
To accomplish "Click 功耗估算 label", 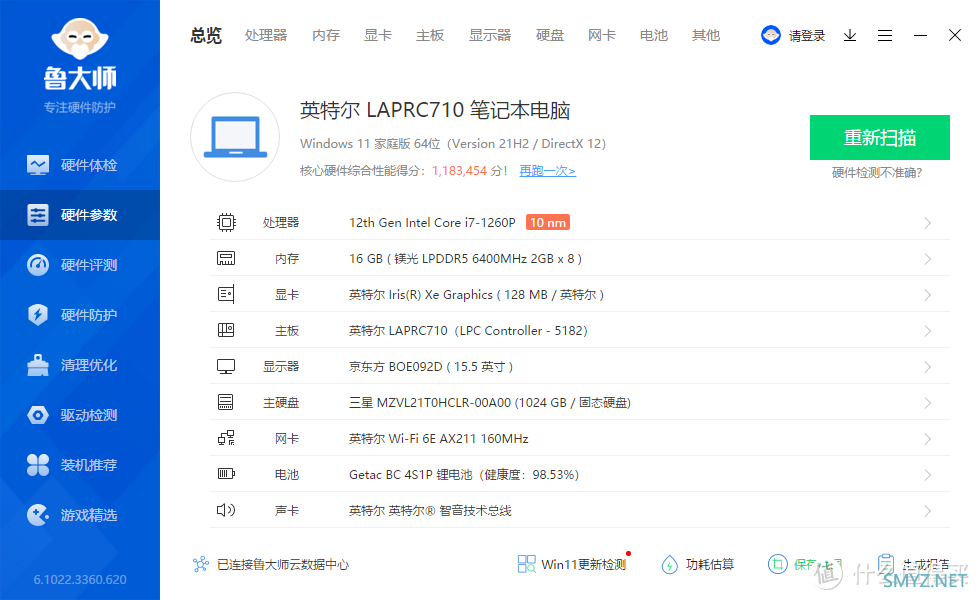I will point(710,564).
